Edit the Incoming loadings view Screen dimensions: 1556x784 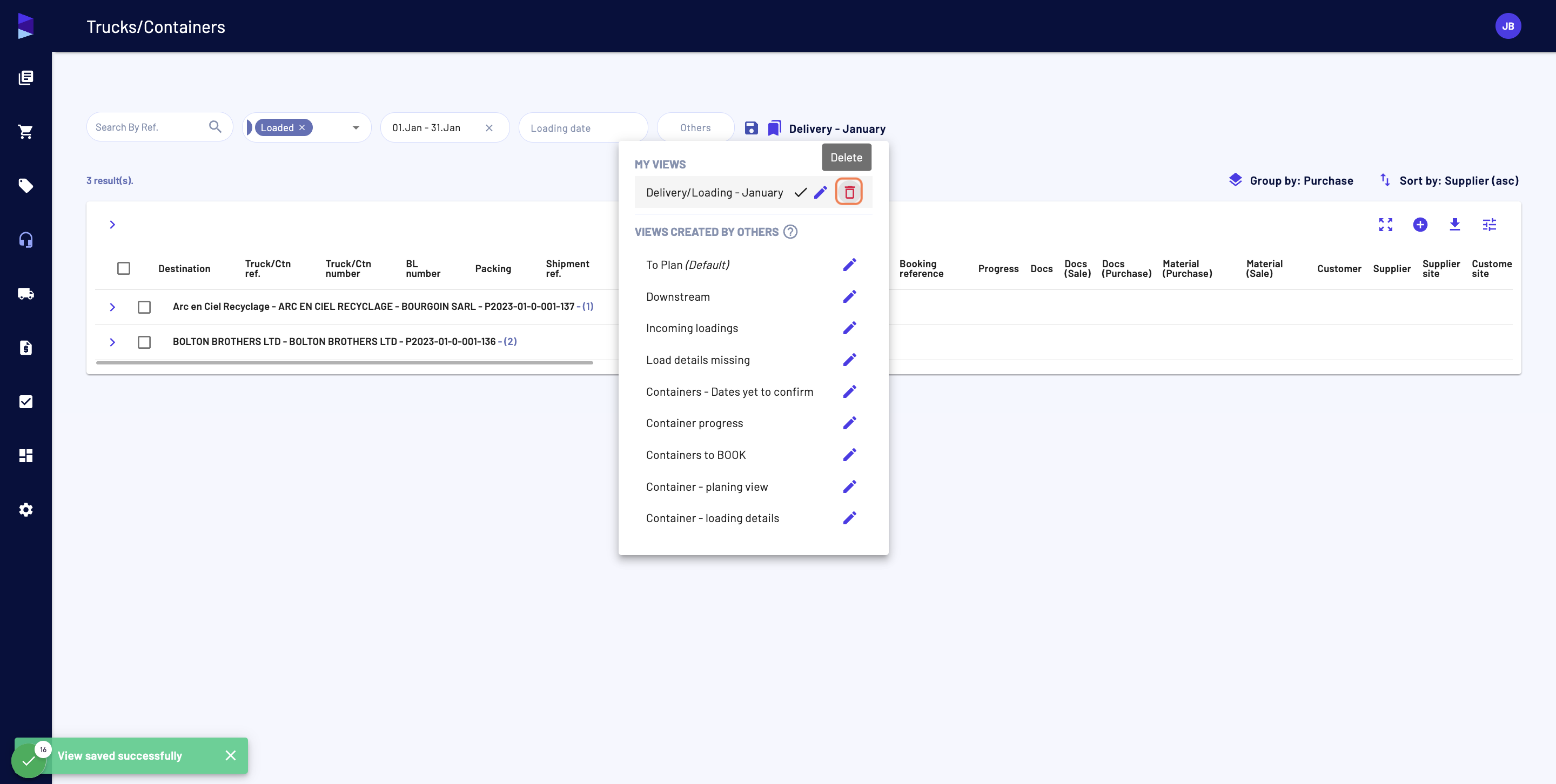pos(849,328)
